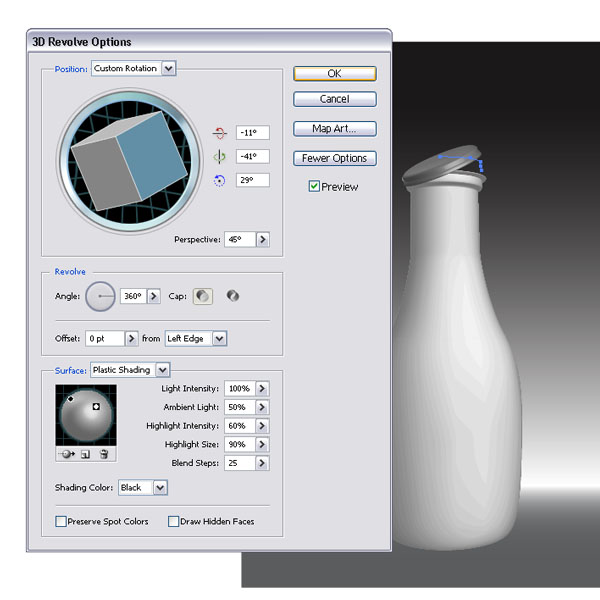Click the OK button

(x=335, y=73)
